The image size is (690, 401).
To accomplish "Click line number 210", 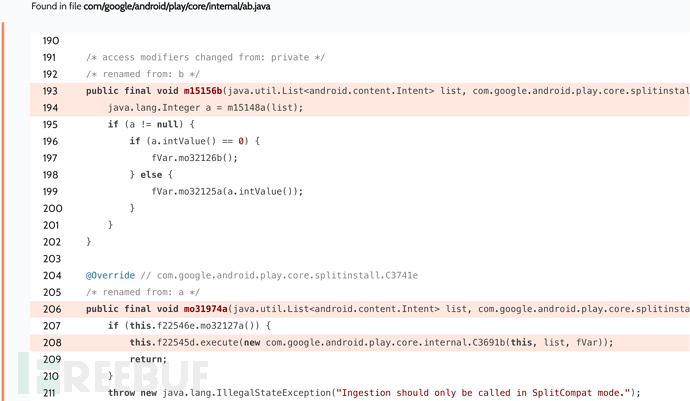I will (x=51, y=376).
